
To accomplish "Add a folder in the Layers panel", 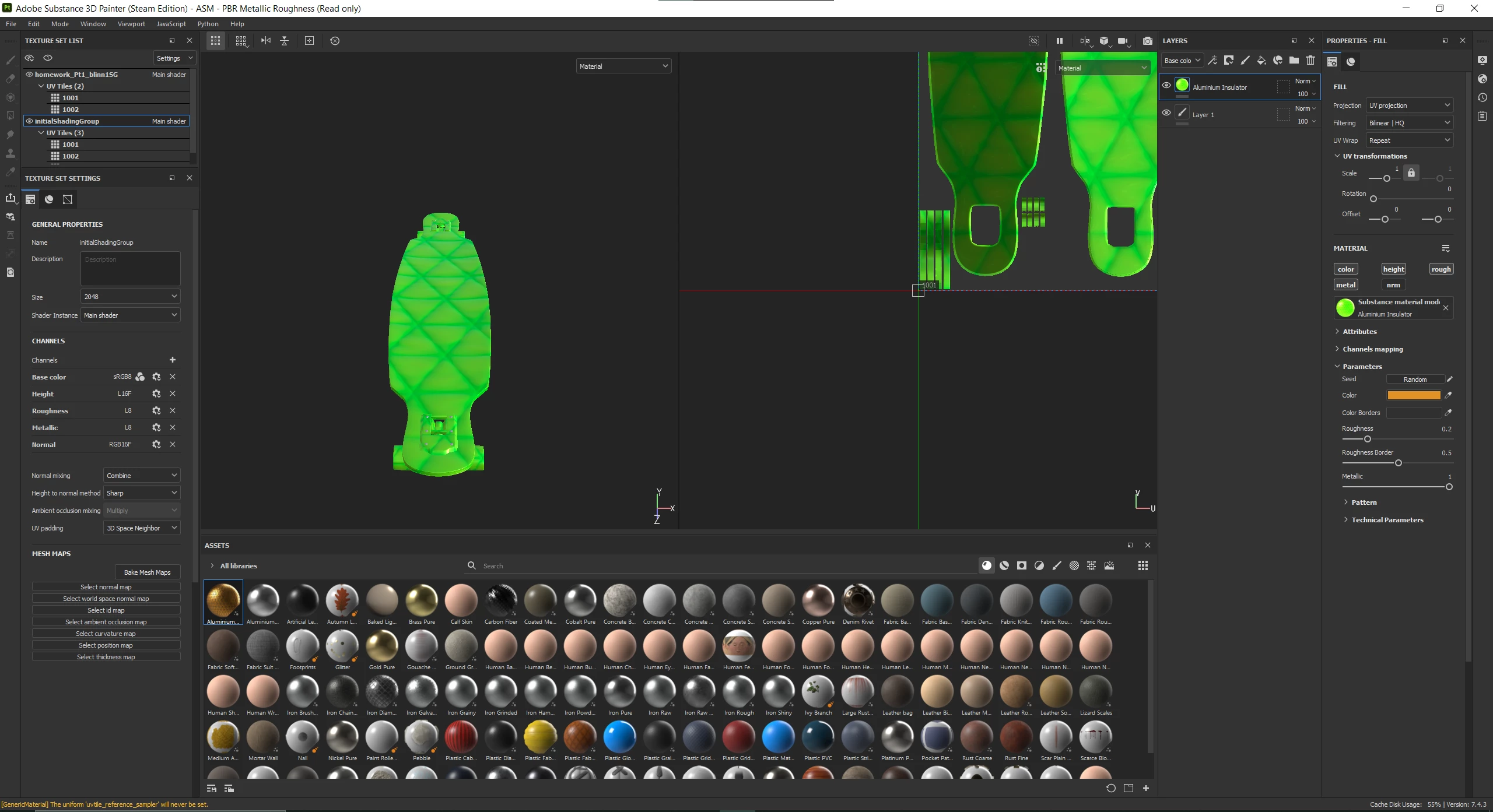I will pos(1294,61).
